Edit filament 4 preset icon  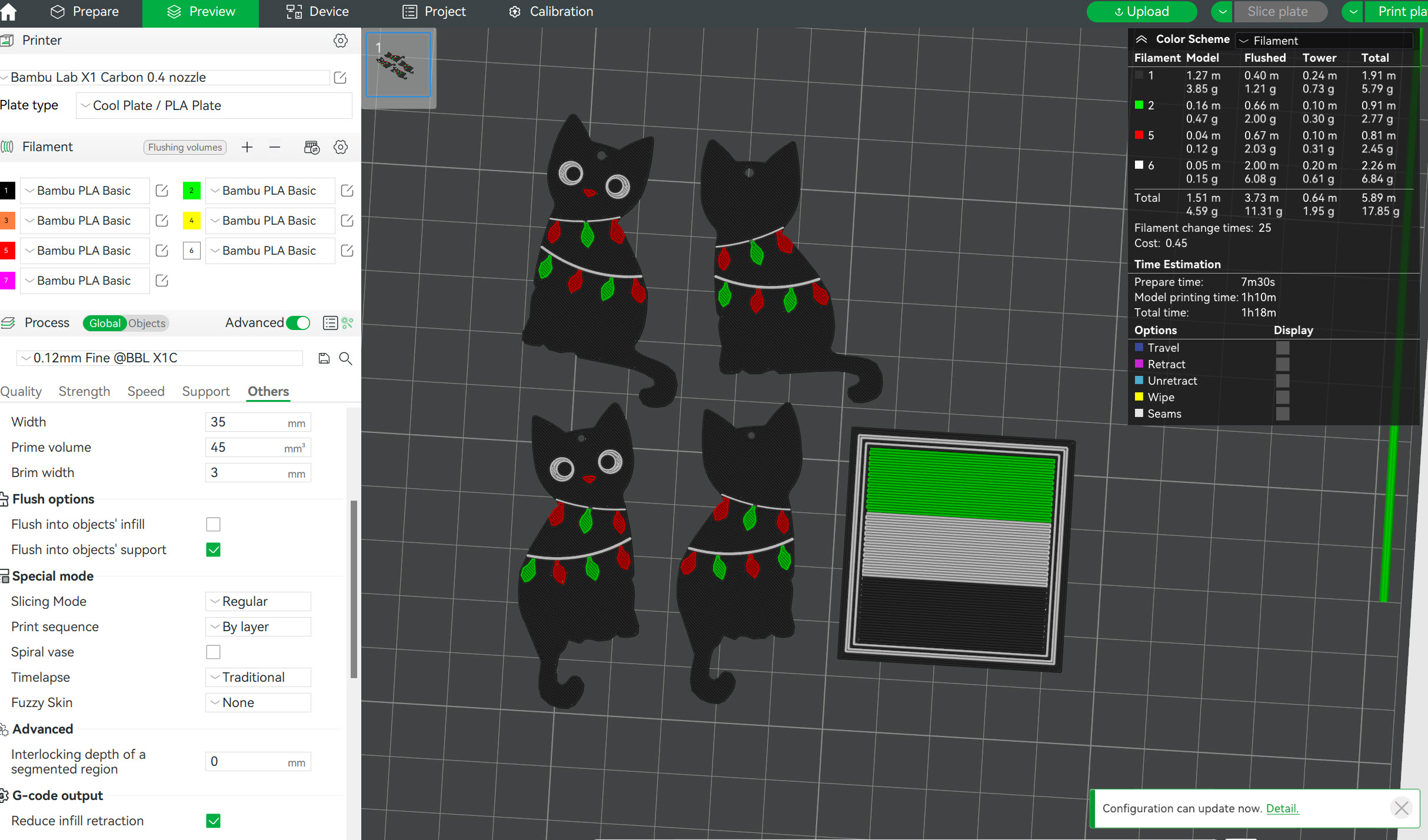click(x=347, y=221)
